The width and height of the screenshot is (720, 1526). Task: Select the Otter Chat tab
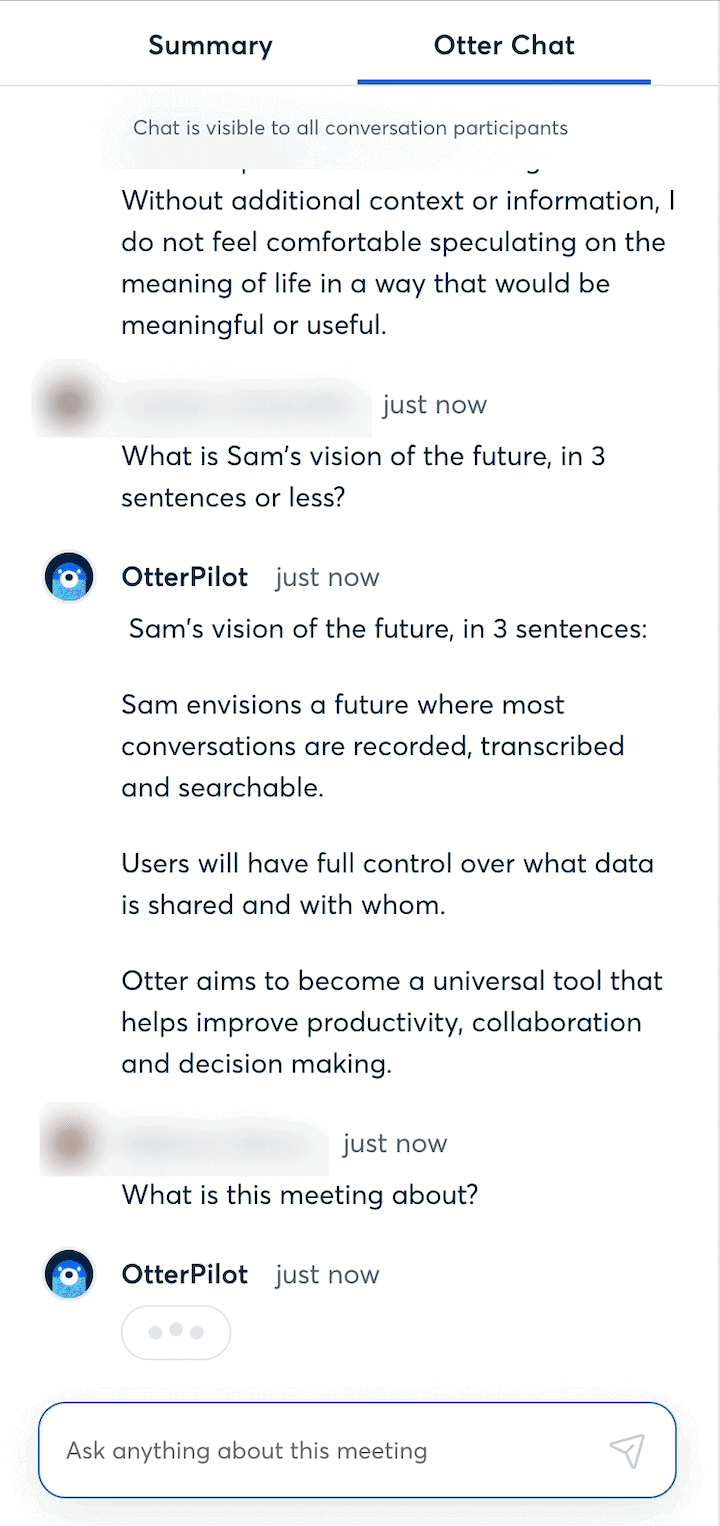[504, 45]
